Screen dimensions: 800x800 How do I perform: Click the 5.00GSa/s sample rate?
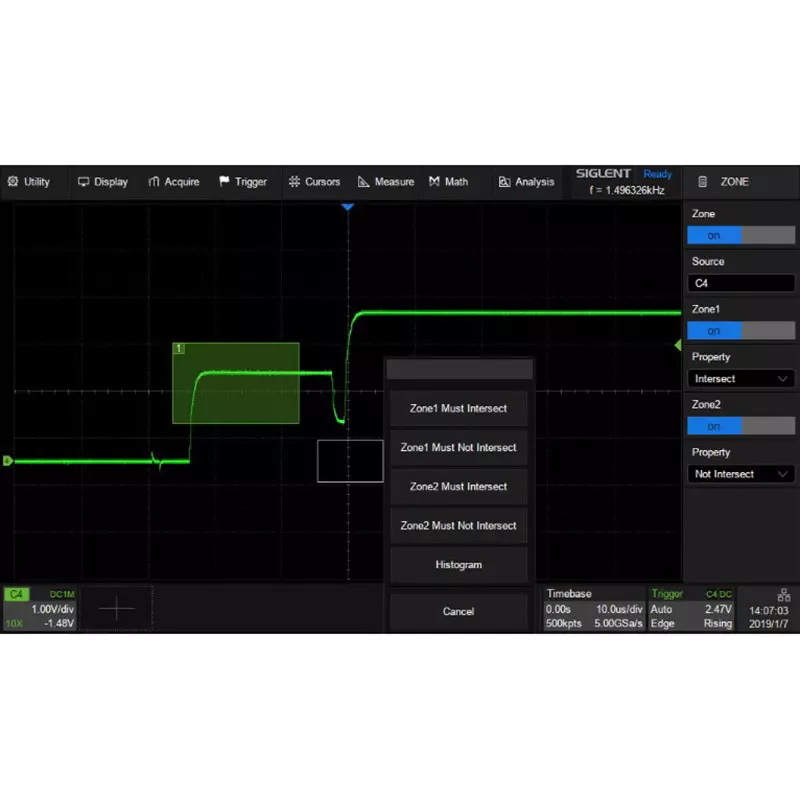coord(618,623)
